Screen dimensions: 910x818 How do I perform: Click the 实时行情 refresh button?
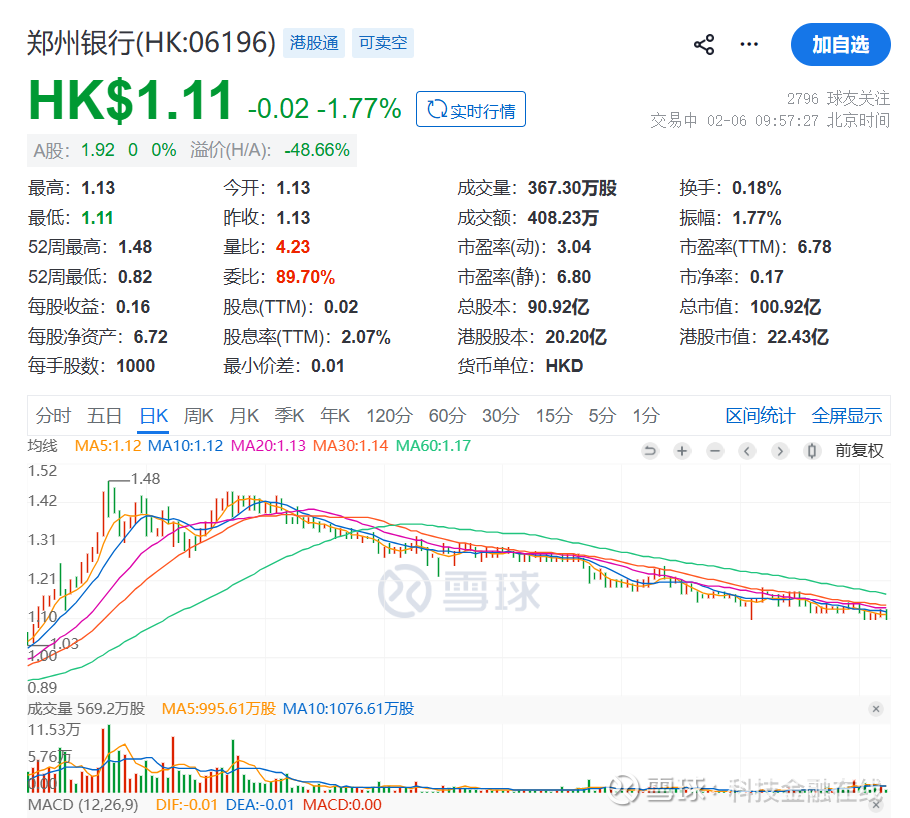pos(471,109)
